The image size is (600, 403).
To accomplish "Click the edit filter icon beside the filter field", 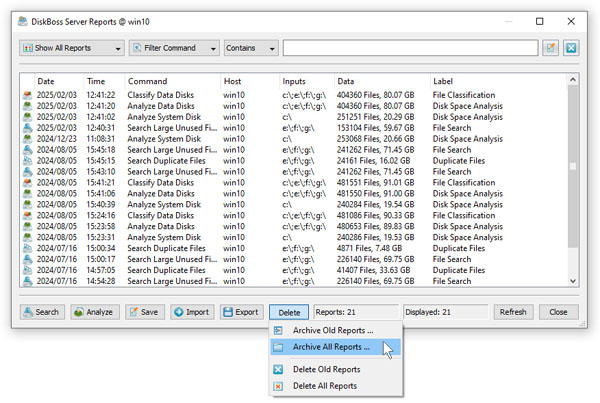I will tap(550, 48).
